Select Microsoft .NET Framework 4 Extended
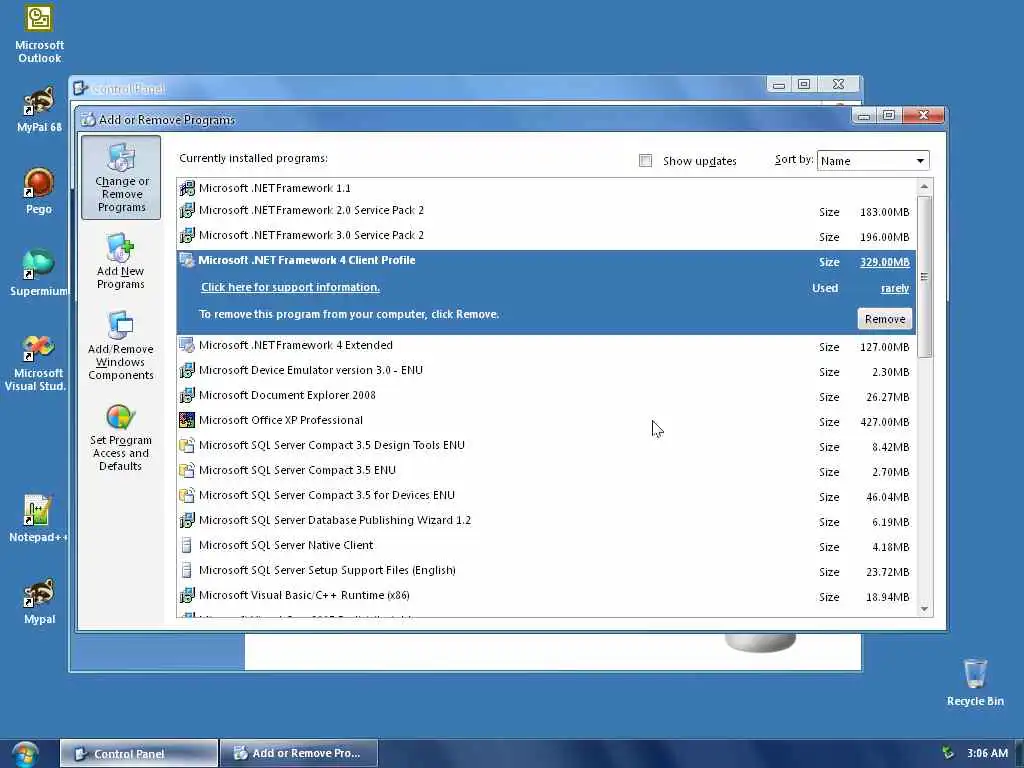Image resolution: width=1024 pixels, height=768 pixels. [546, 345]
